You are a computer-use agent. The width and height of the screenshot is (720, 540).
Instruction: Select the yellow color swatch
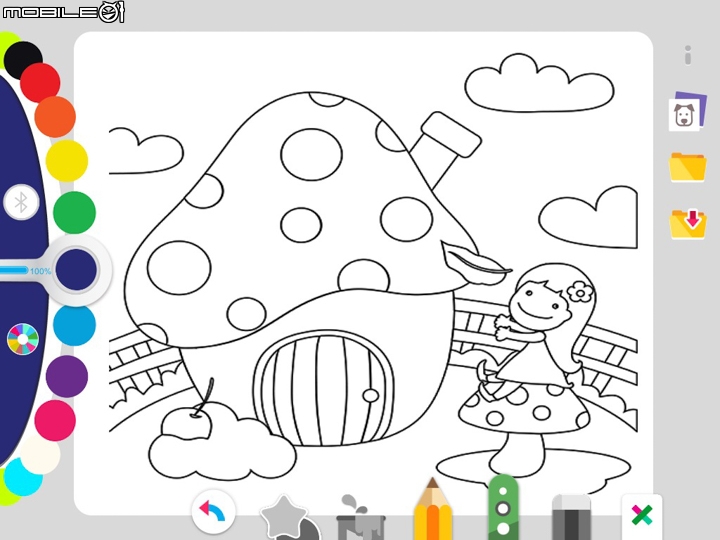(67, 161)
